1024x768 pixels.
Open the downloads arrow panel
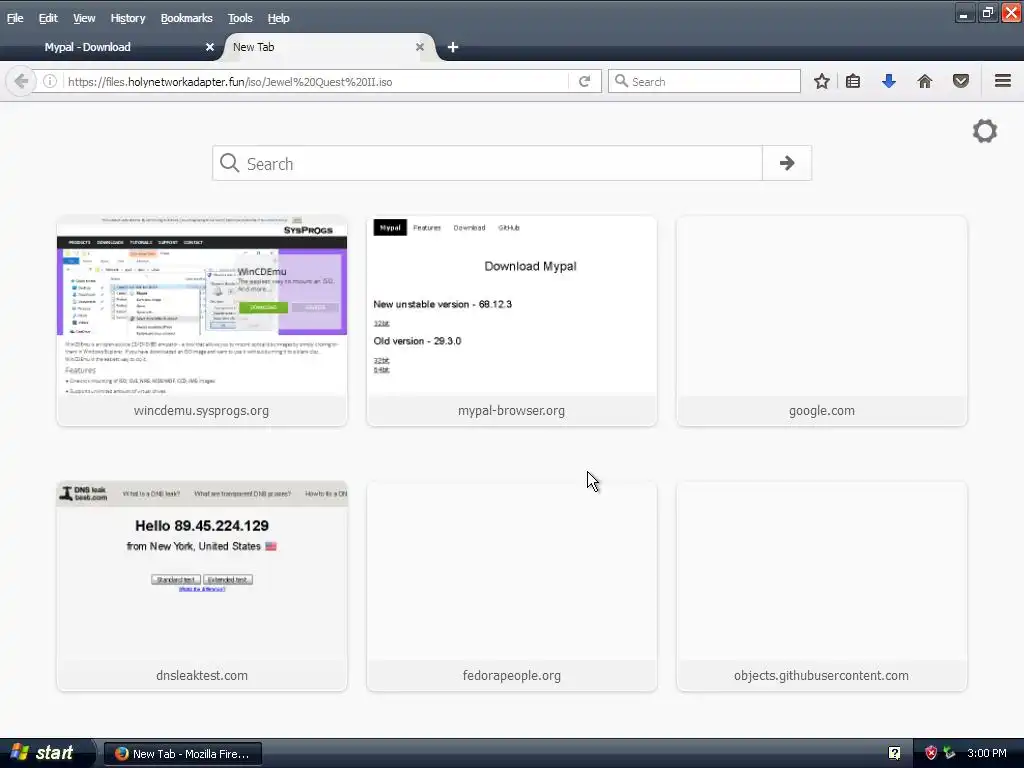click(x=888, y=82)
